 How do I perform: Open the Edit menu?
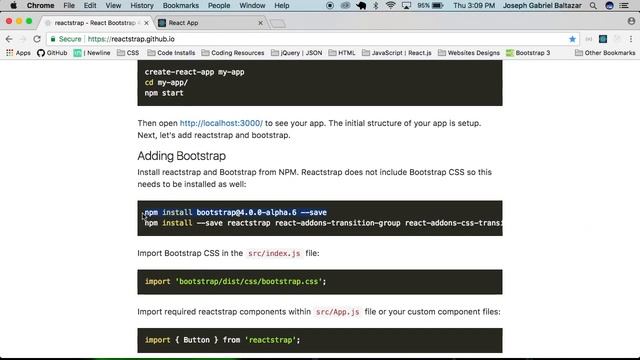coord(90,5)
